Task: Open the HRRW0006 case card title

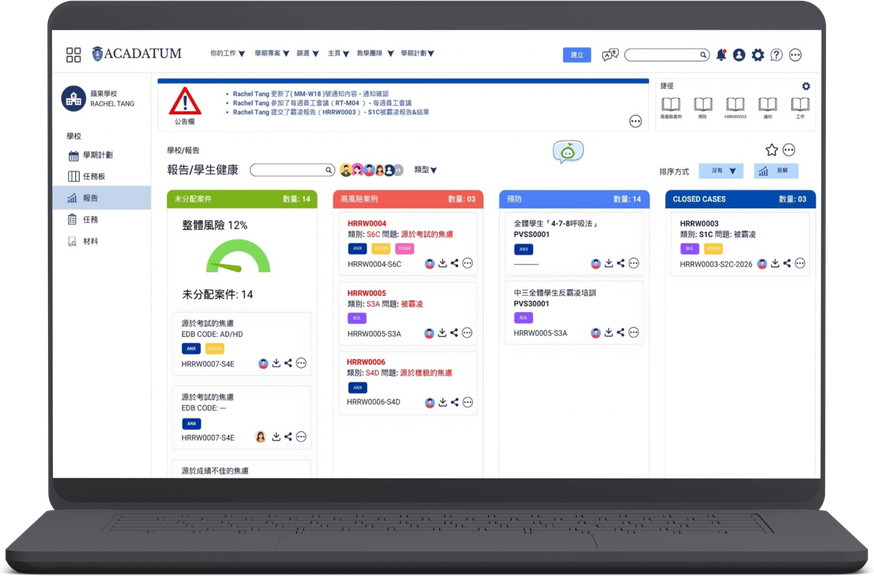Action: pyautogui.click(x=366, y=362)
